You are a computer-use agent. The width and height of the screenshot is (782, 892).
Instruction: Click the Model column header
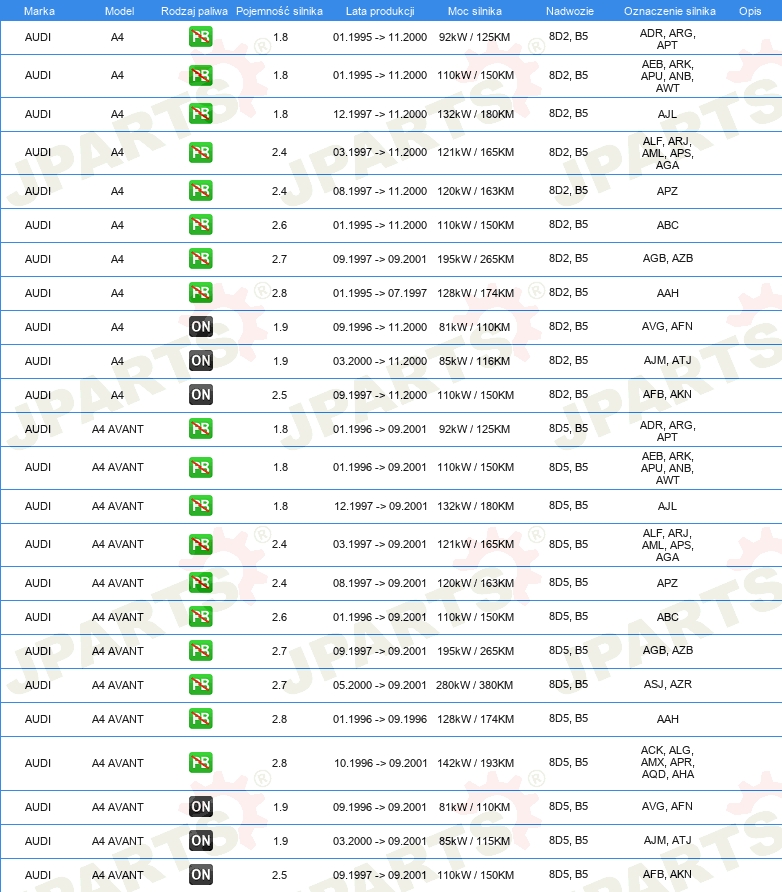(x=119, y=11)
